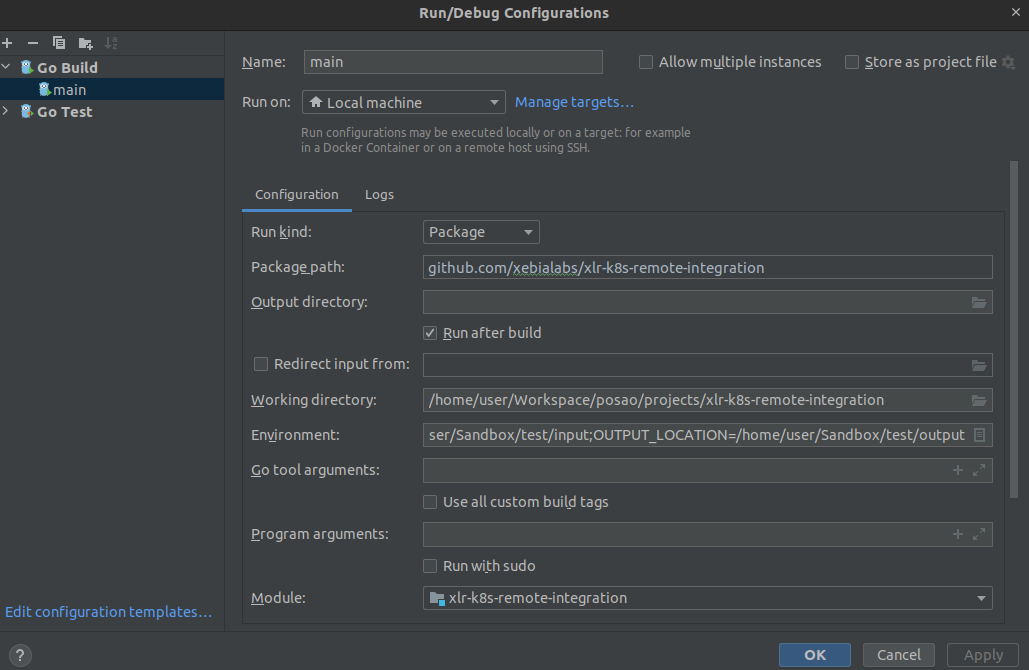Open the Module dropdown
The width and height of the screenshot is (1029, 670).
(x=707, y=598)
